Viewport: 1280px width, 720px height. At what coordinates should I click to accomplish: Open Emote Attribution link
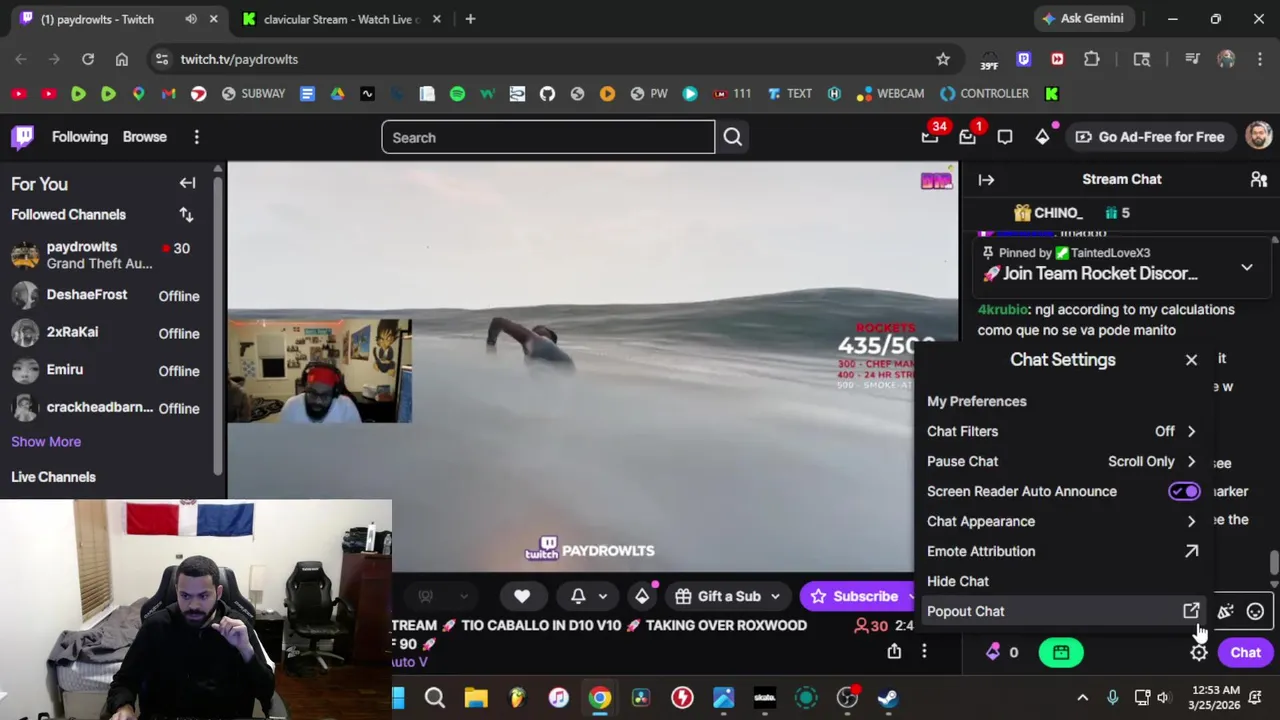(x=1062, y=551)
